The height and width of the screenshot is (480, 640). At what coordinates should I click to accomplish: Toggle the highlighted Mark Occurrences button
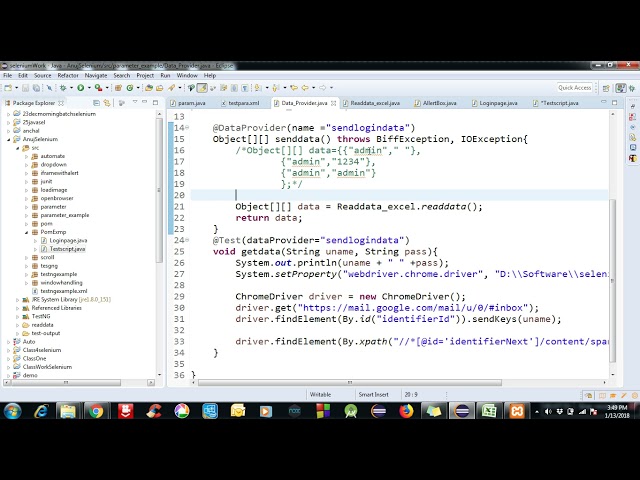coord(202,88)
